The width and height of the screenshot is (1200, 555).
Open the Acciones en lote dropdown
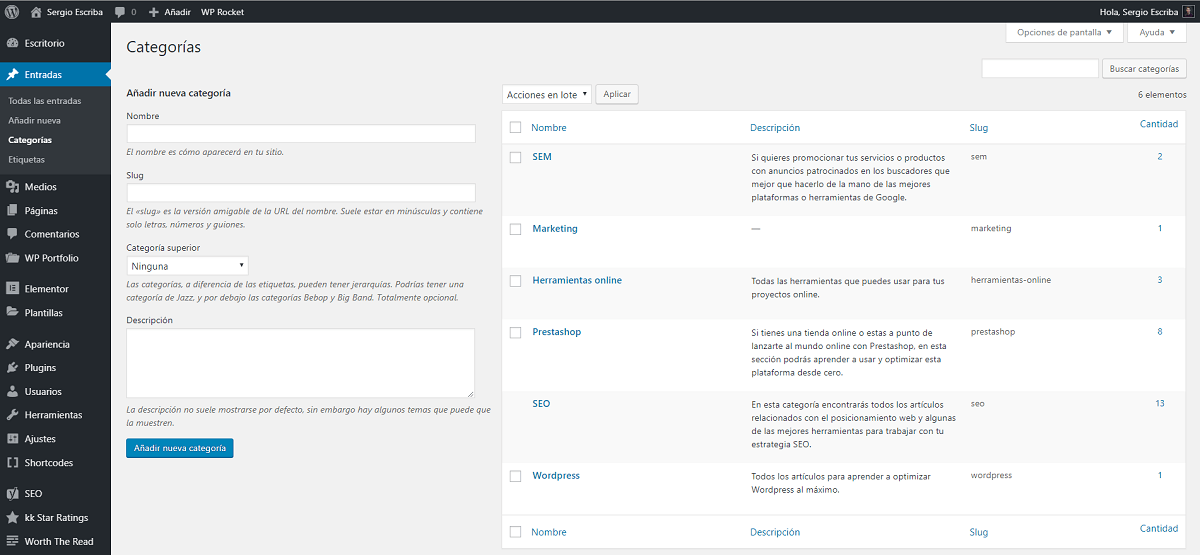coord(547,95)
